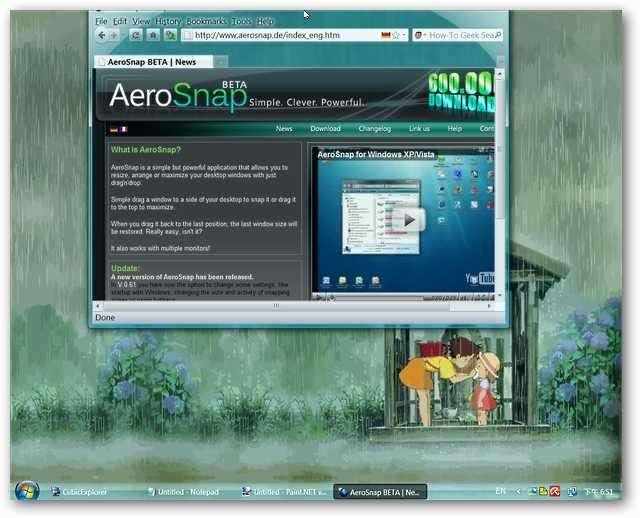Click the horizontal scrollbar left arrow

point(98,306)
